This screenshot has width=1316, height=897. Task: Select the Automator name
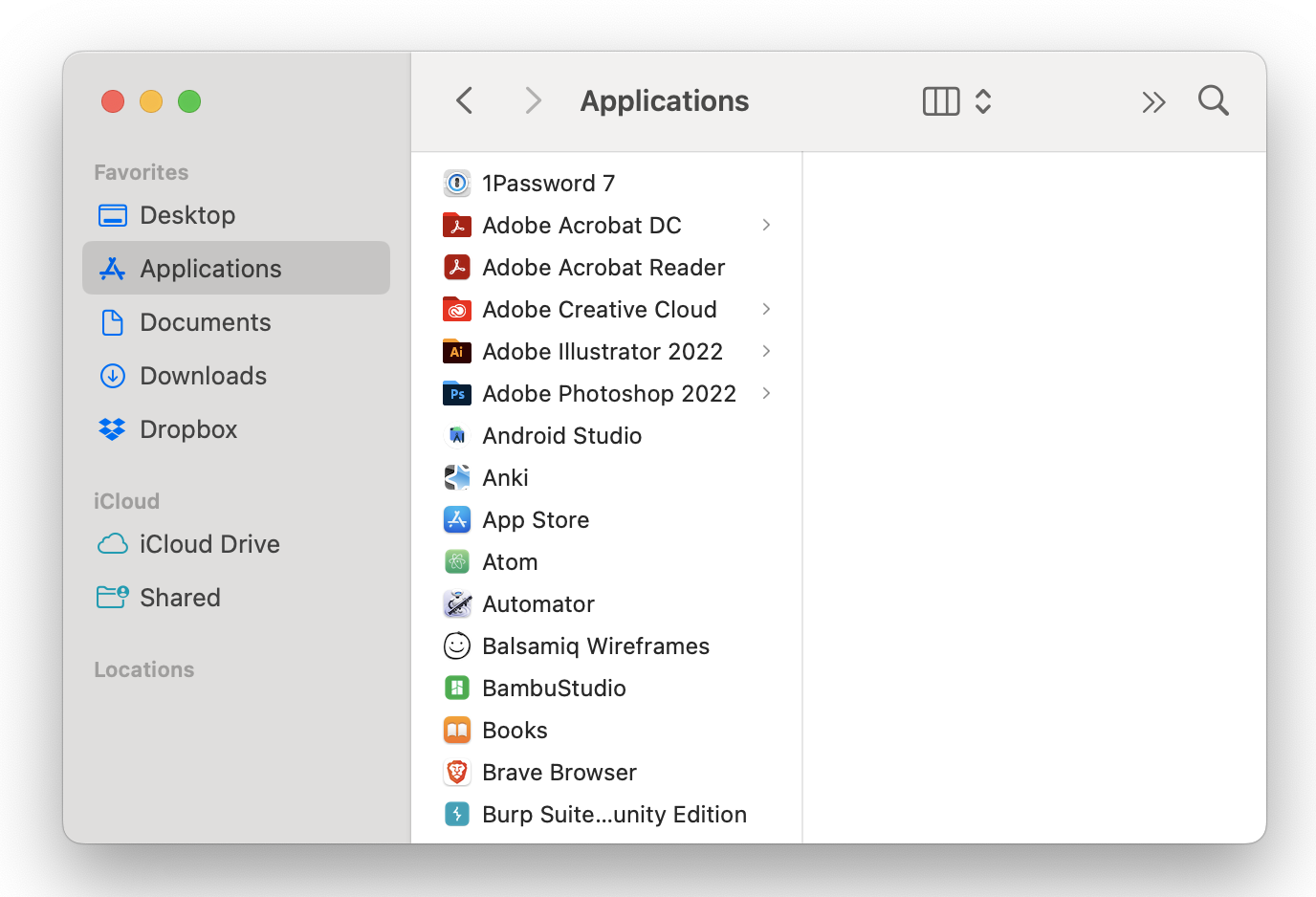click(x=538, y=603)
